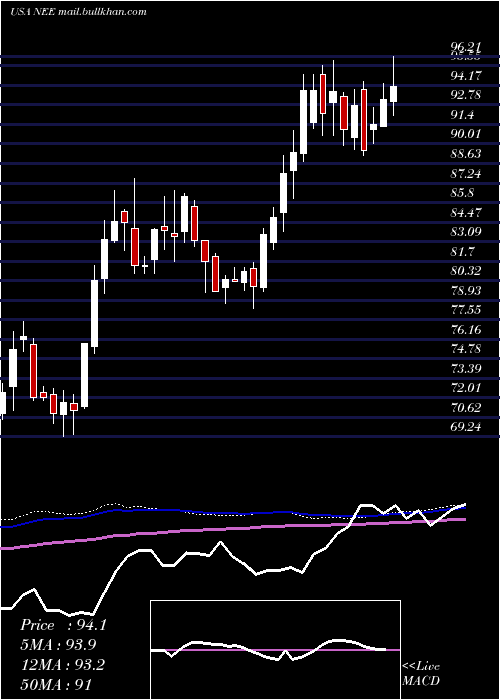Select the 72.01 price axis label

pos(466,388)
